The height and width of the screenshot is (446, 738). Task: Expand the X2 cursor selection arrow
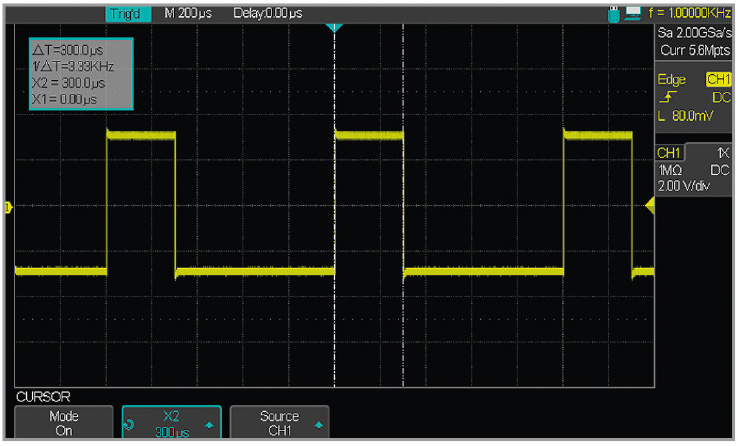(207, 424)
